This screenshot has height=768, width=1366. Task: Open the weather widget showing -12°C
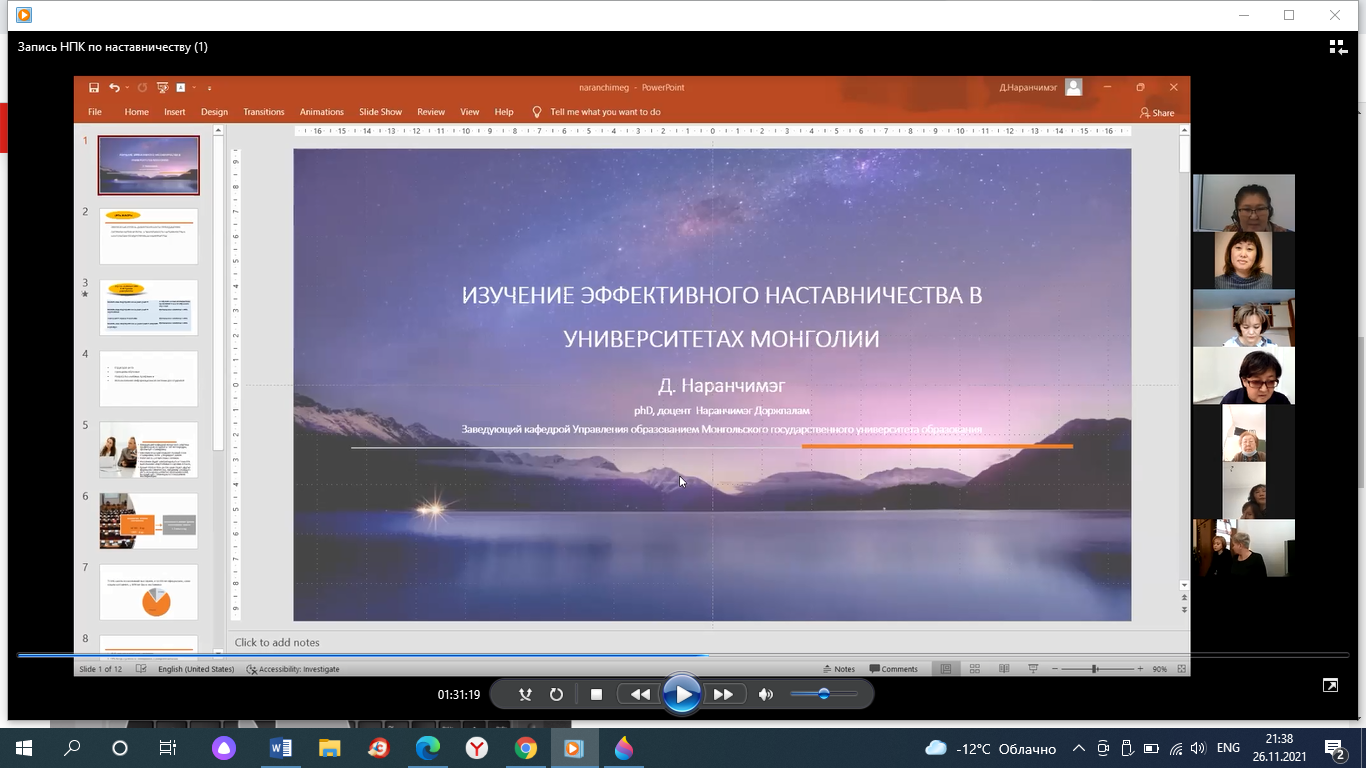coord(990,748)
